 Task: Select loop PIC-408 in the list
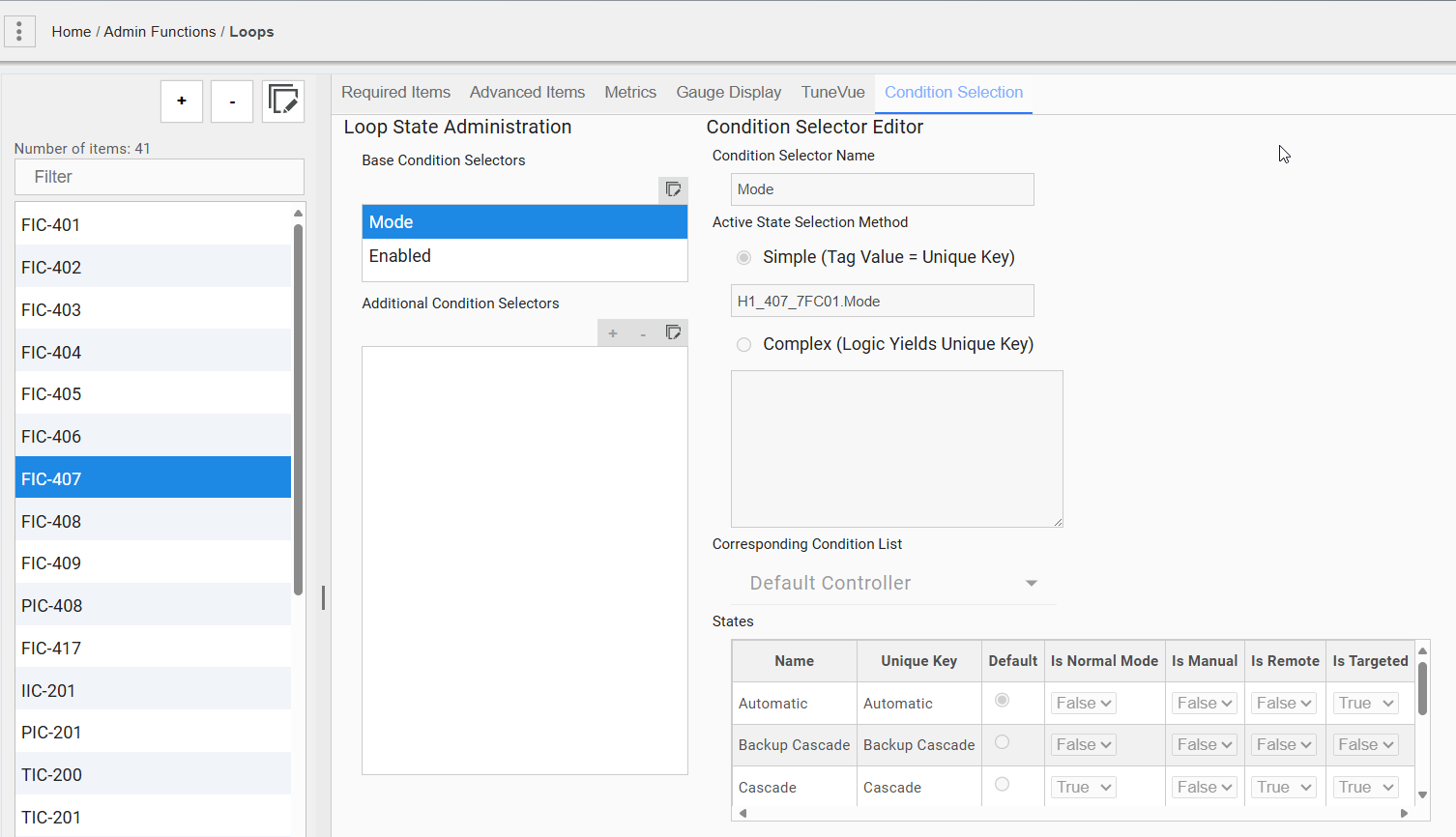tap(153, 606)
